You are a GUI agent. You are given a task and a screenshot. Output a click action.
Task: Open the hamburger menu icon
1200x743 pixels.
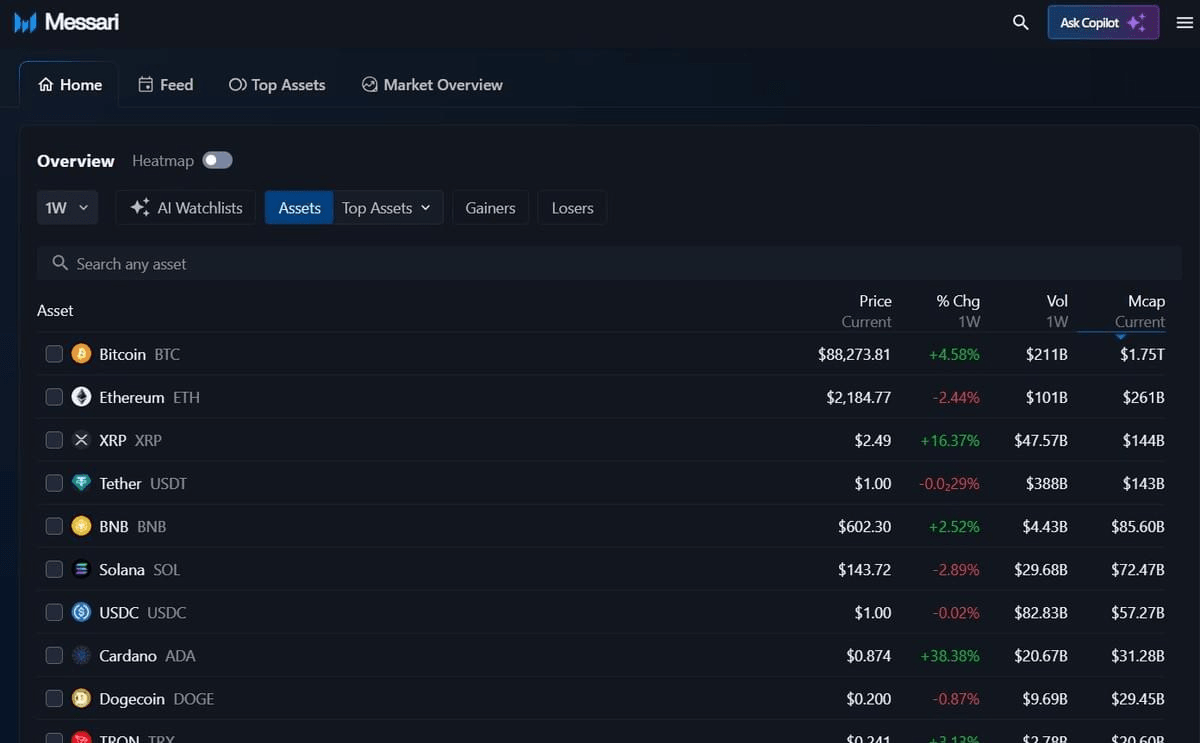(1184, 23)
